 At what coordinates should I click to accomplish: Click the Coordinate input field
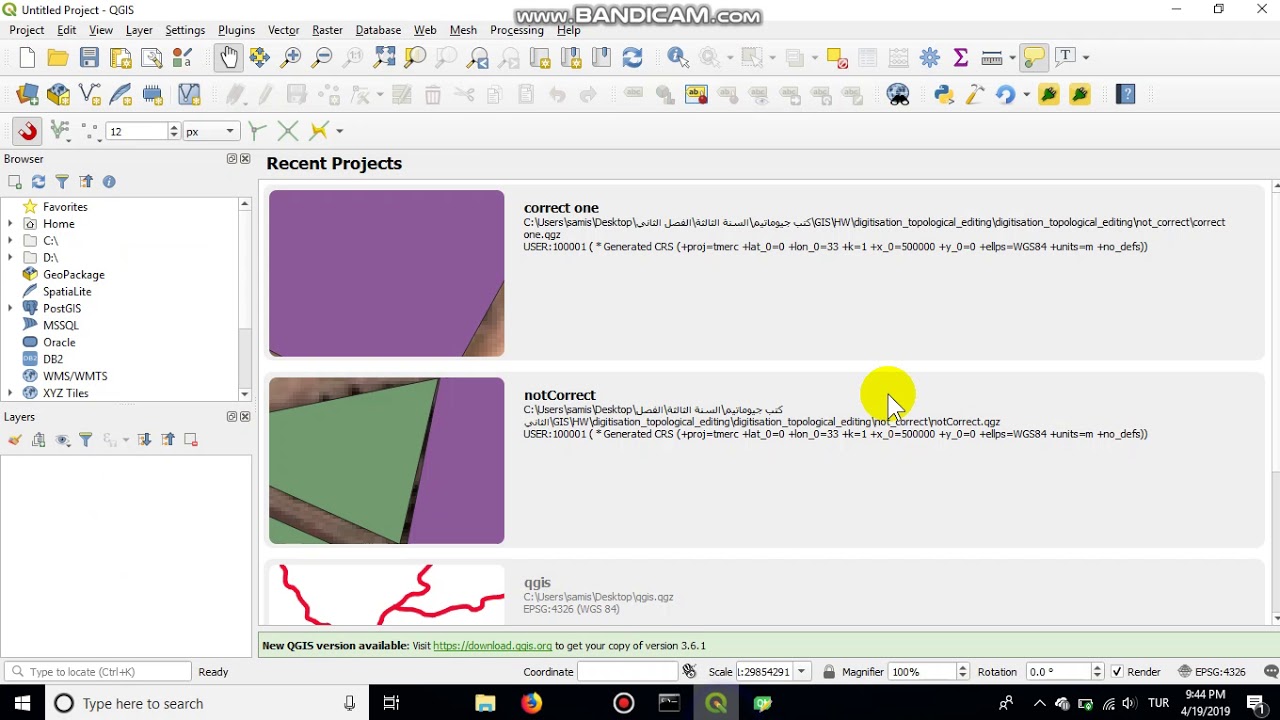627,672
